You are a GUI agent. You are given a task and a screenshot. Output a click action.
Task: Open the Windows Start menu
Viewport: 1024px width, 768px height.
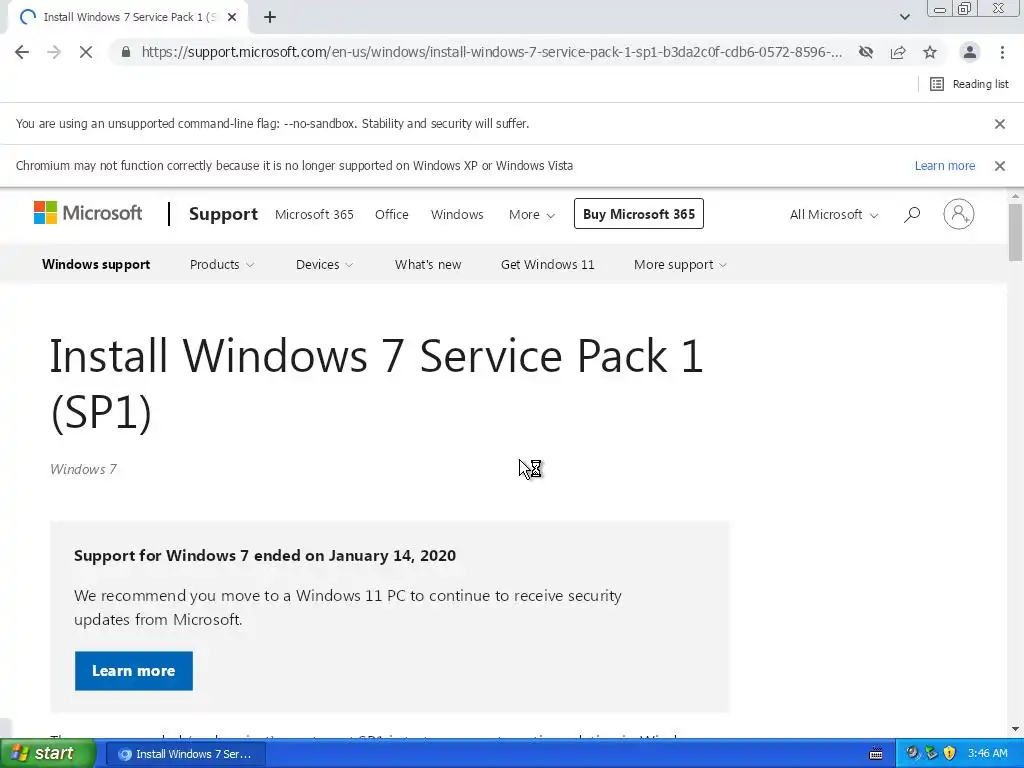47,754
